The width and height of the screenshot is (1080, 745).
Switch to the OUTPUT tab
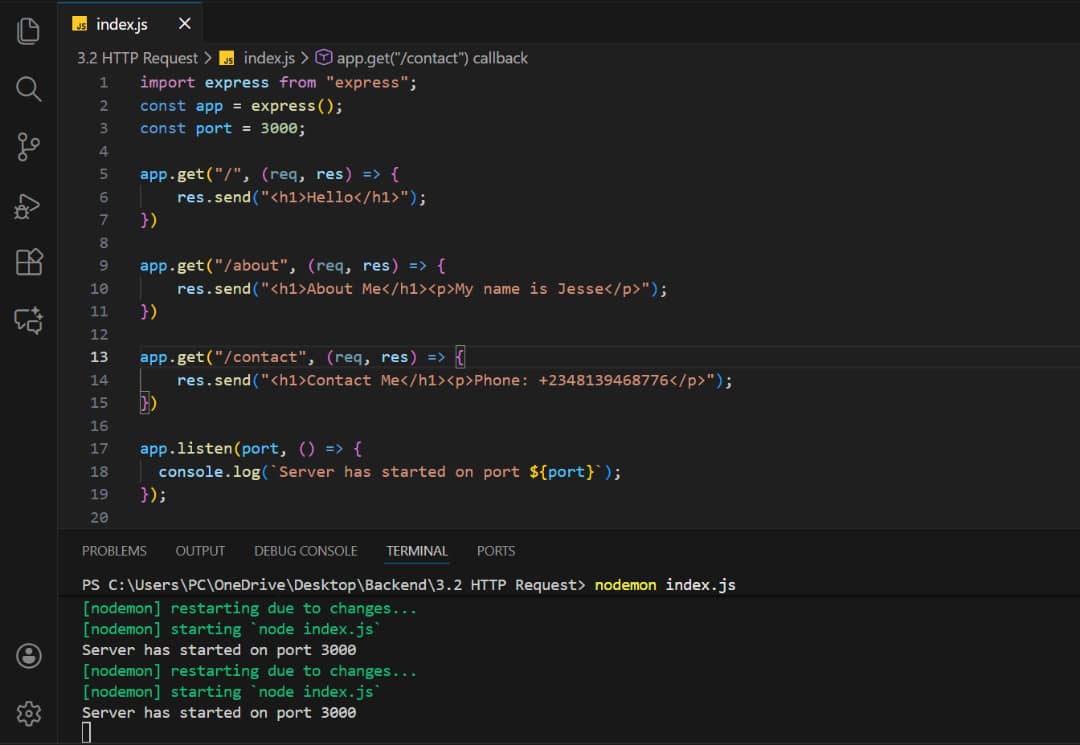[200, 551]
